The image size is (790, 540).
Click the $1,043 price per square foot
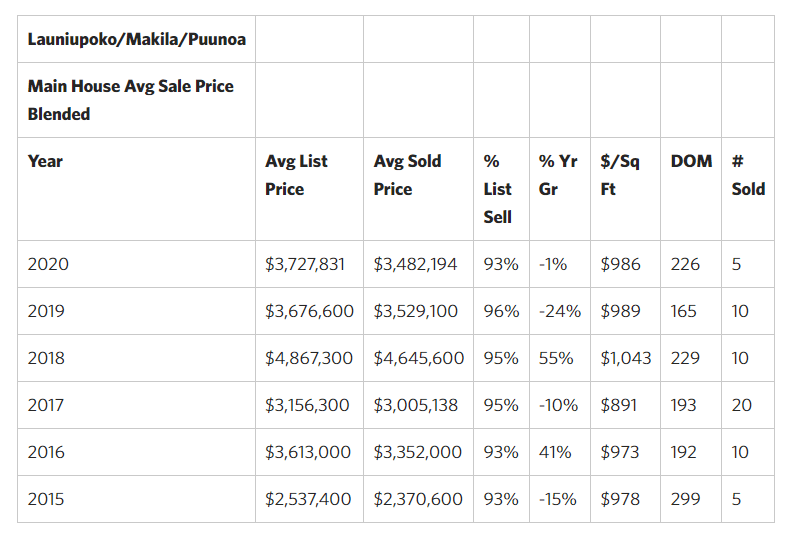(625, 358)
